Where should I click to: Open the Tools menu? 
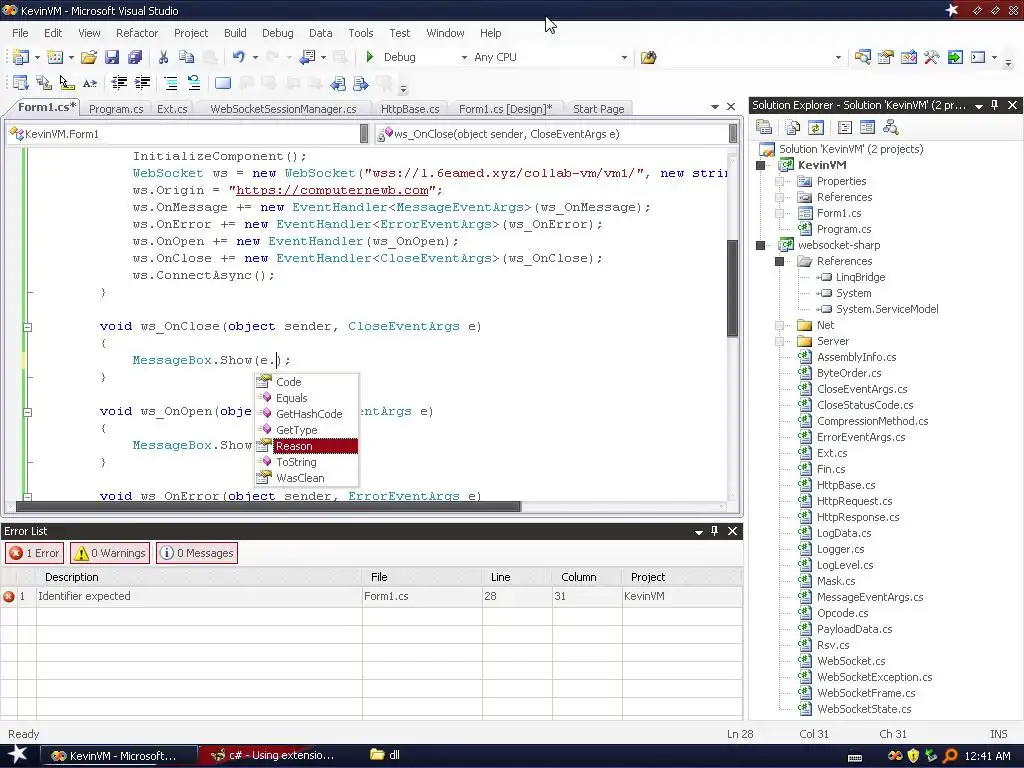click(360, 33)
